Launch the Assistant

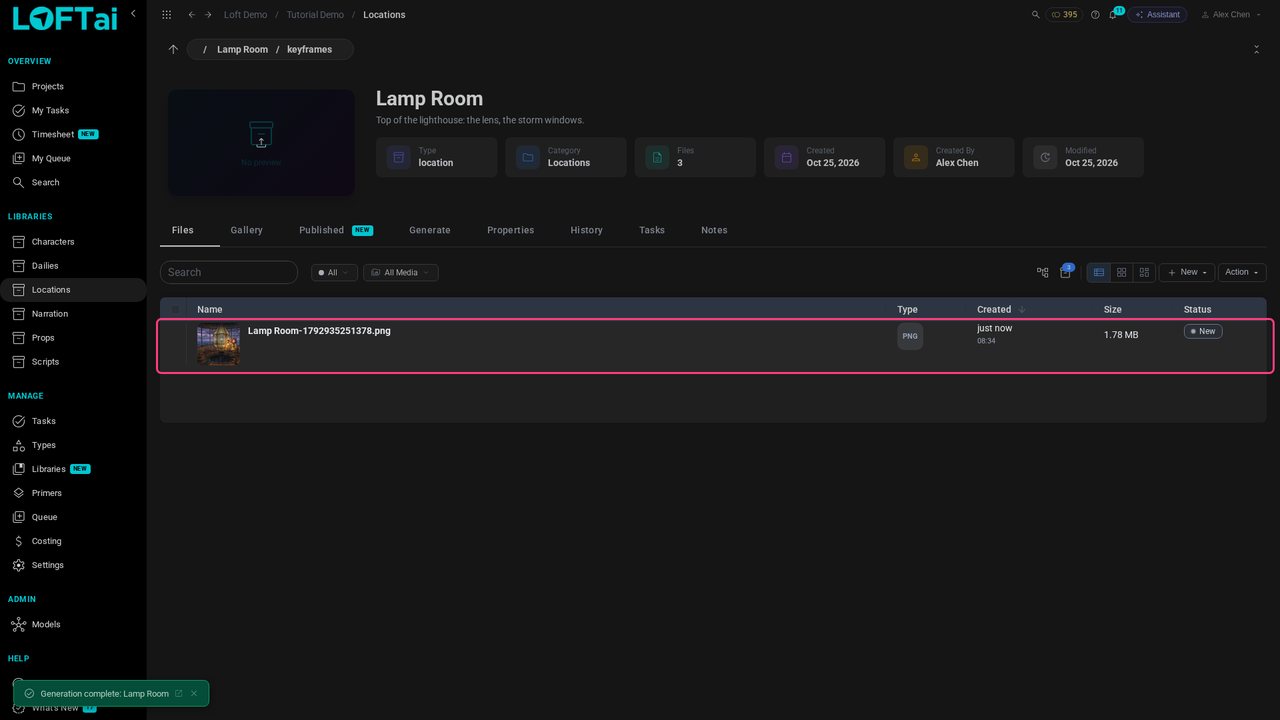point(1157,15)
